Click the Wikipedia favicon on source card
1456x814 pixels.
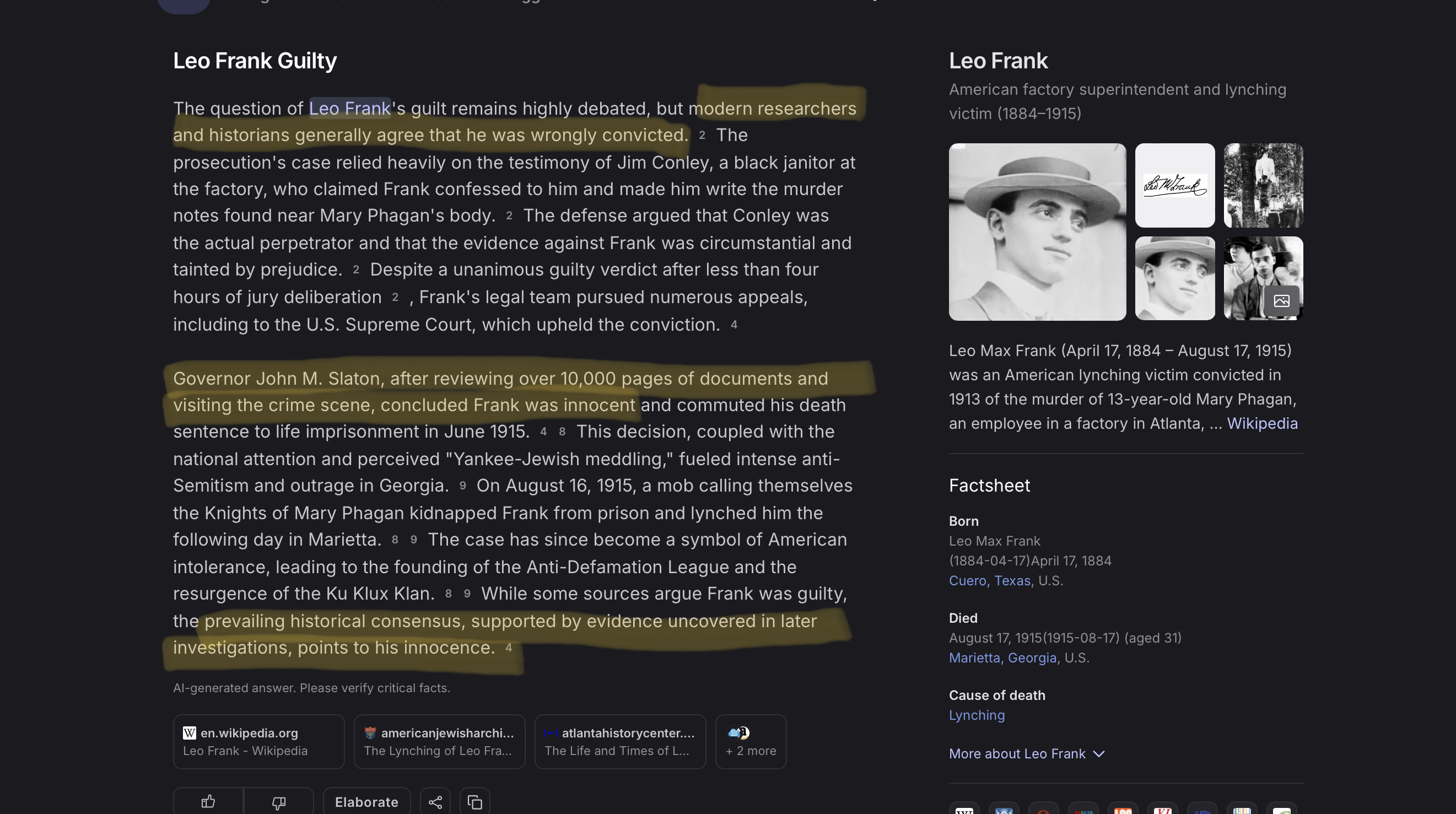click(190, 733)
